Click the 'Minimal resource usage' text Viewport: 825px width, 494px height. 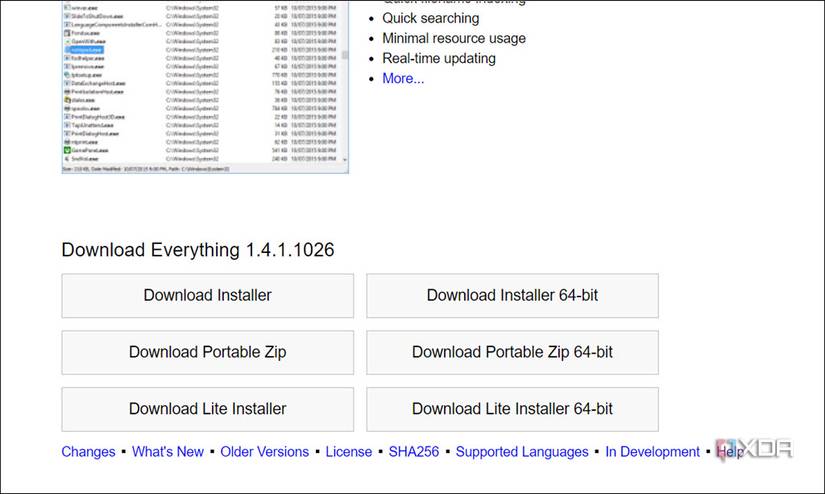click(x=454, y=38)
